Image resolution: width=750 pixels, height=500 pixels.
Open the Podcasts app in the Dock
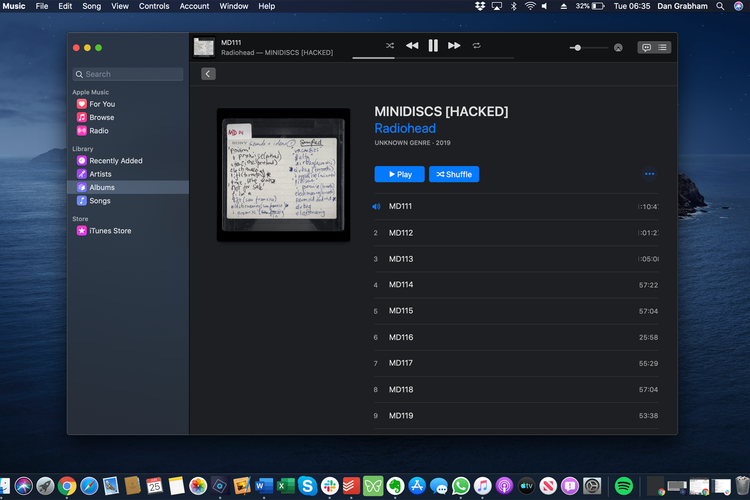pos(504,486)
